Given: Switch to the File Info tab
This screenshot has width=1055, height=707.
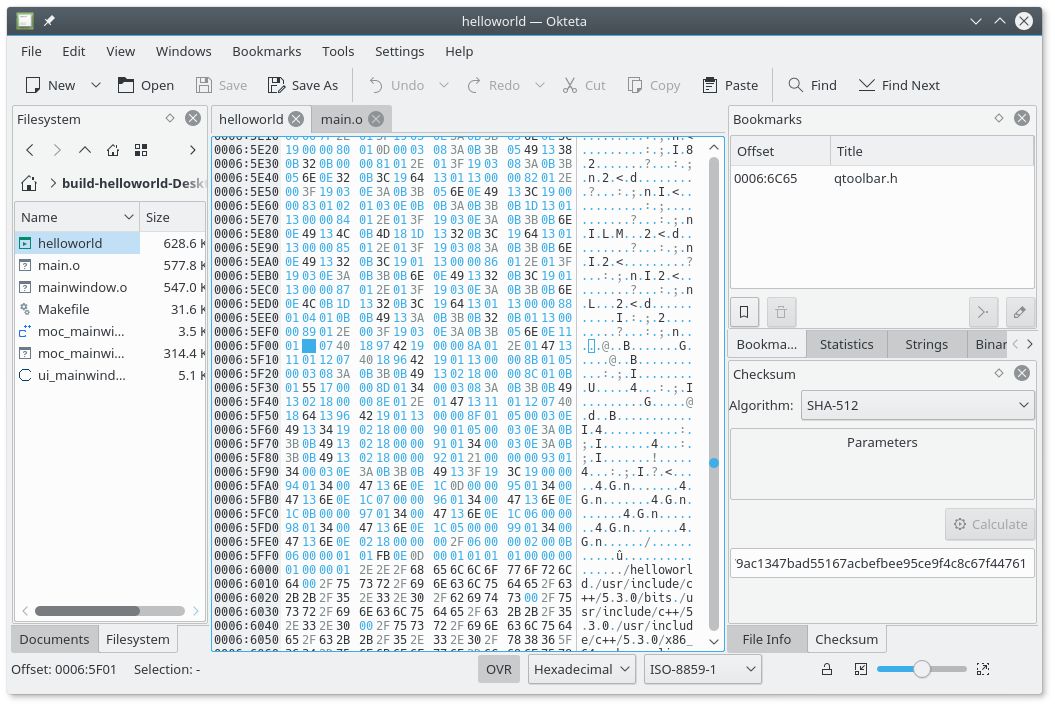Looking at the screenshot, I should 766,639.
